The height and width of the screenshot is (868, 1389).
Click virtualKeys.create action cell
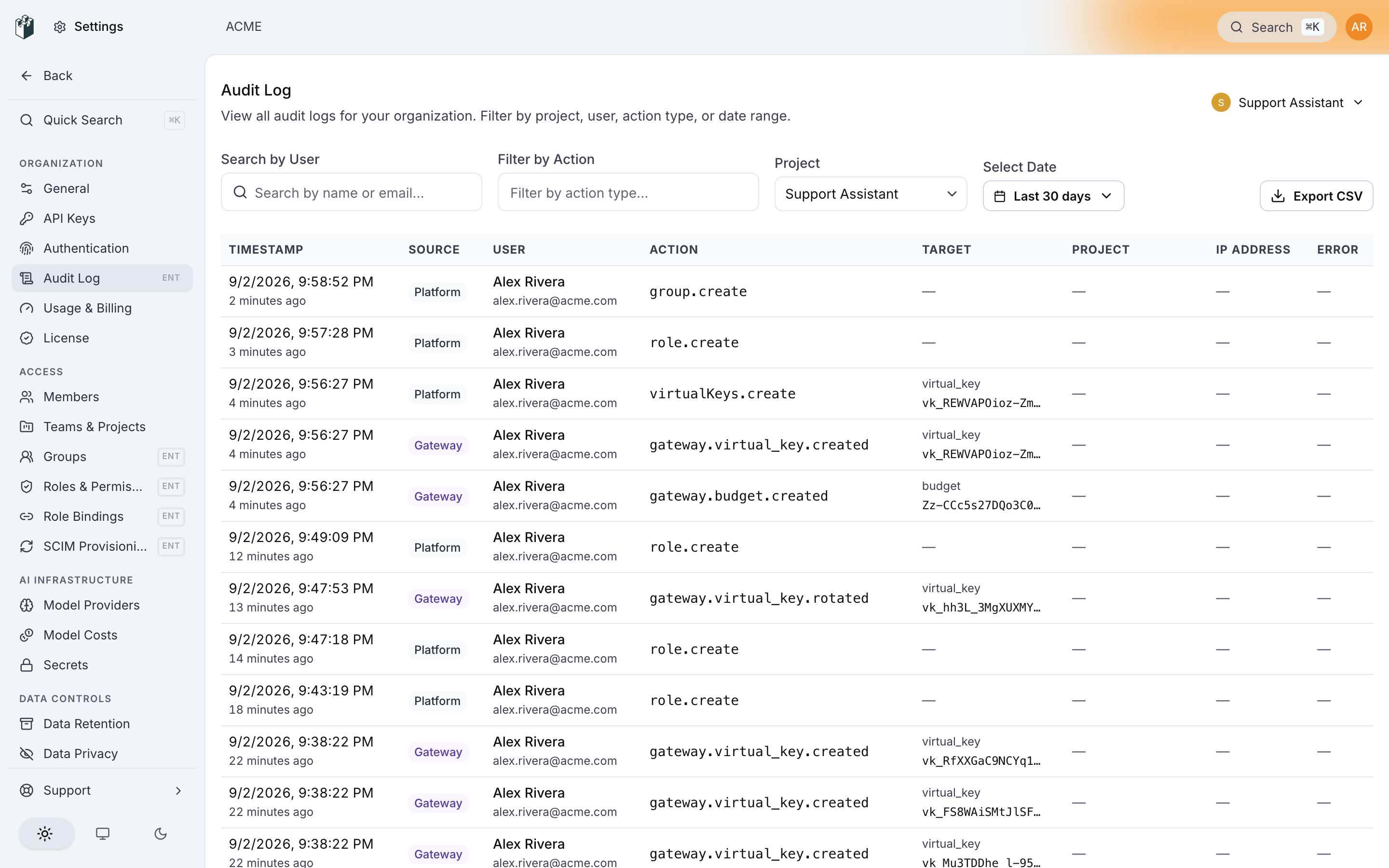point(722,394)
